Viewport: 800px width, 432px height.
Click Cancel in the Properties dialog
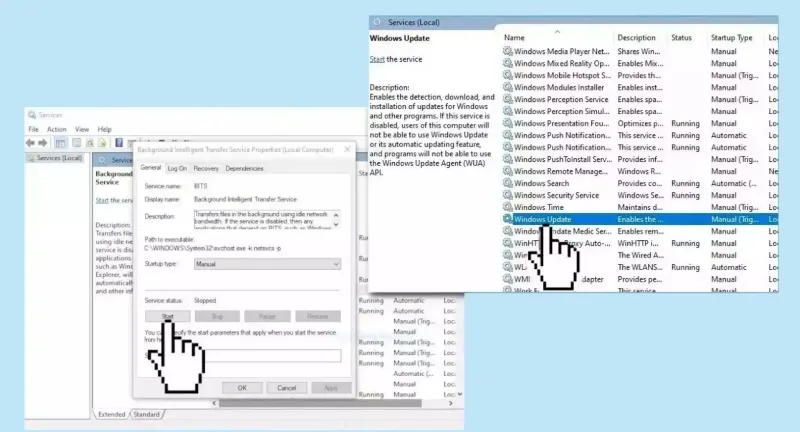pyautogui.click(x=287, y=388)
